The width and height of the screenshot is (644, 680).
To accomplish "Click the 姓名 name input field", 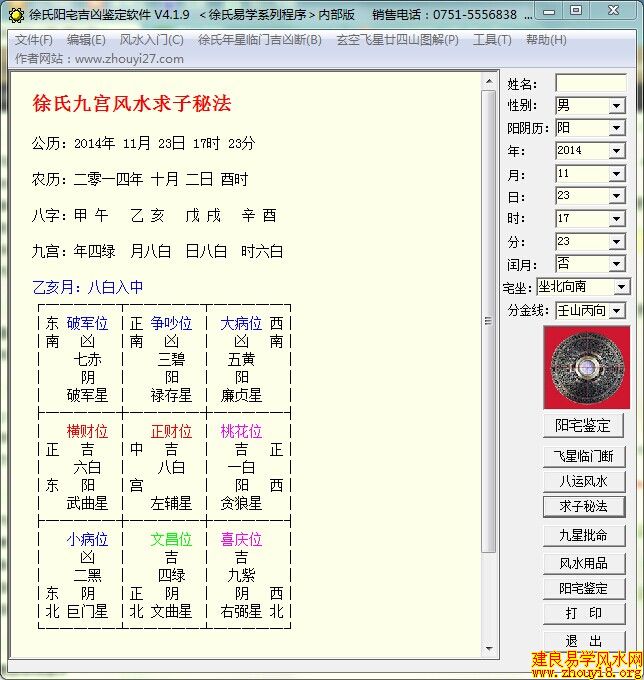I will [591, 82].
